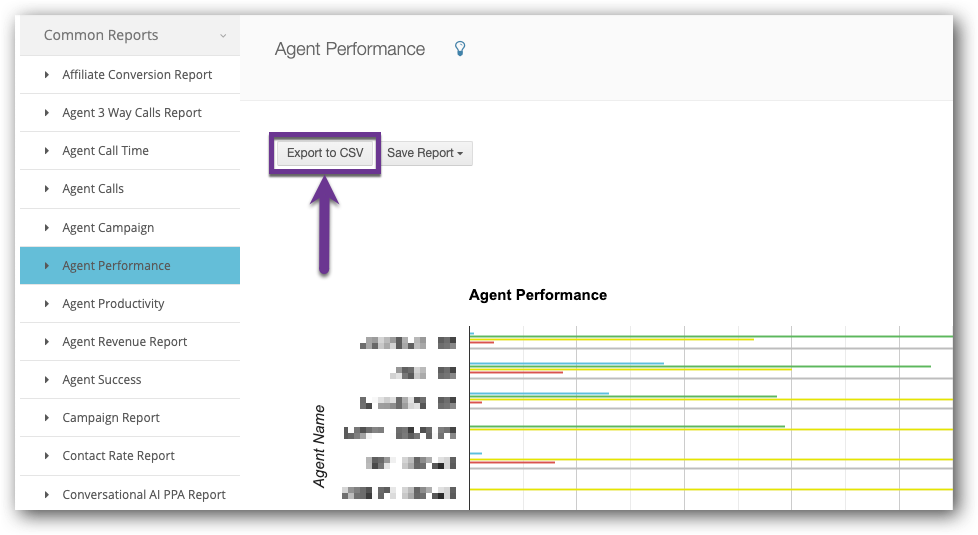Expand the arrow beside Campaign Report

47,418
